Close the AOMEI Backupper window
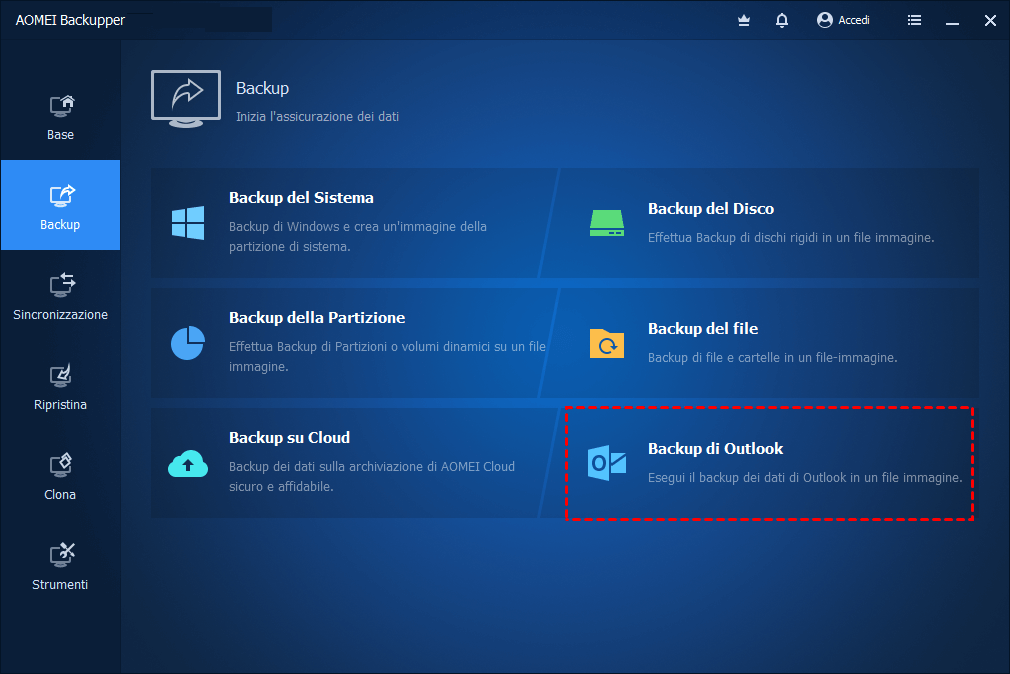This screenshot has width=1010, height=674. click(x=991, y=21)
